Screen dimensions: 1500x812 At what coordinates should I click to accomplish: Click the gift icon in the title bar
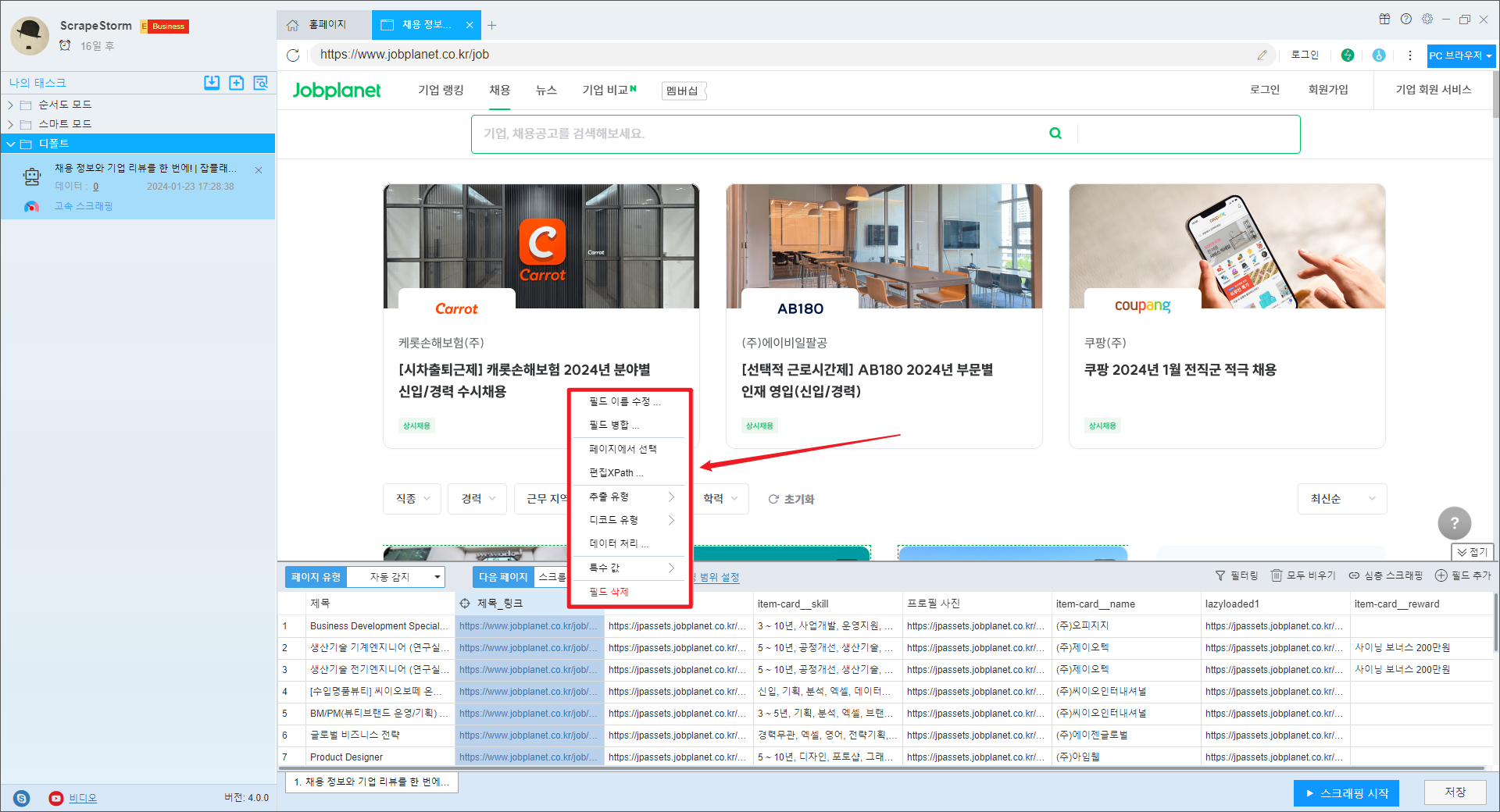tap(1384, 19)
